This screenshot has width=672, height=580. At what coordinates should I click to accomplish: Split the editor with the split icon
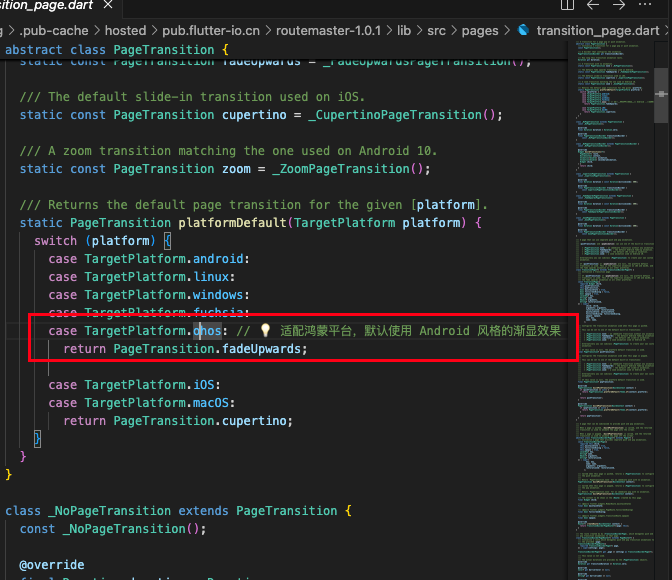(x=567, y=5)
